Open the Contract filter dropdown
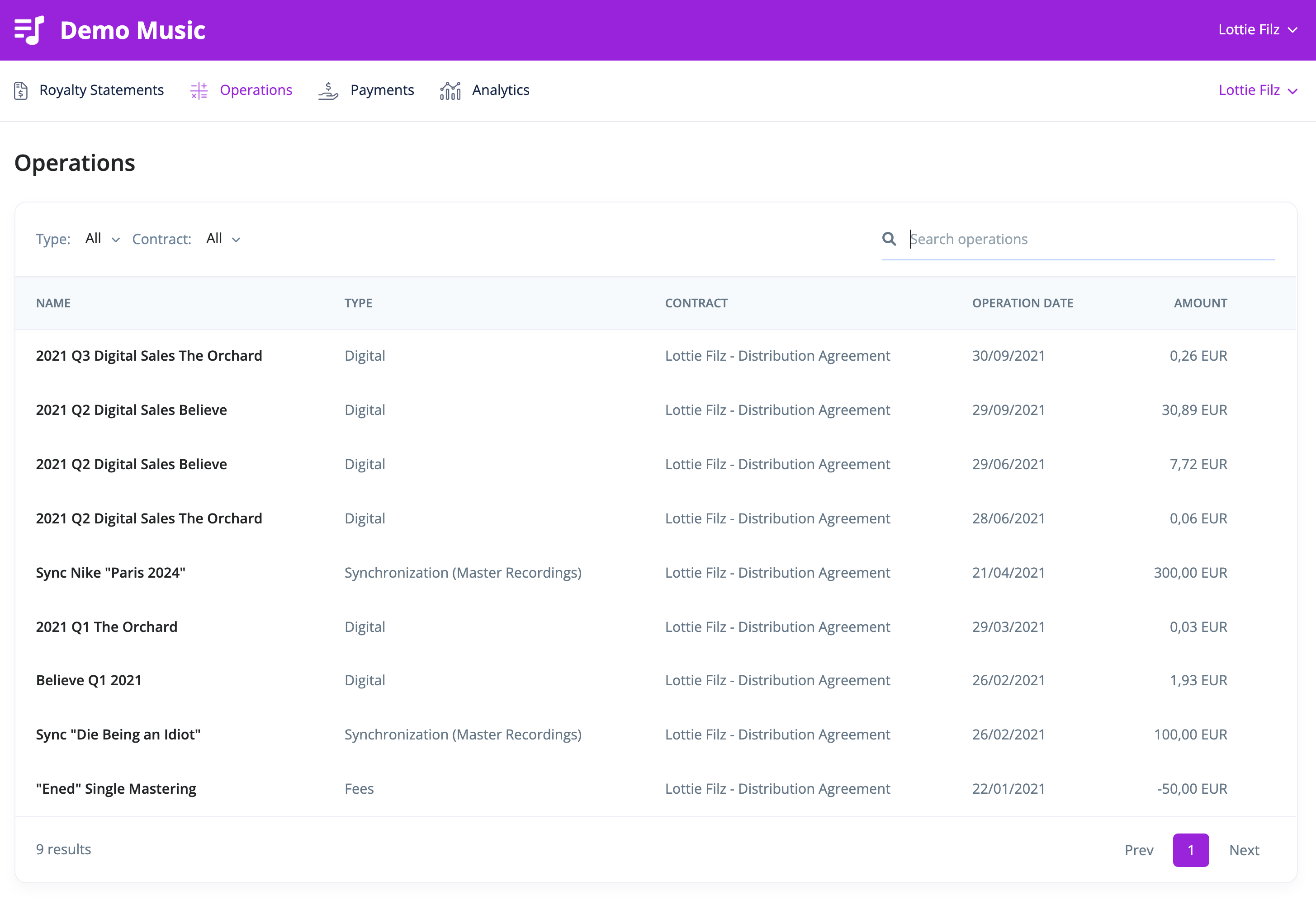The height and width of the screenshot is (923, 1316). tap(223, 239)
